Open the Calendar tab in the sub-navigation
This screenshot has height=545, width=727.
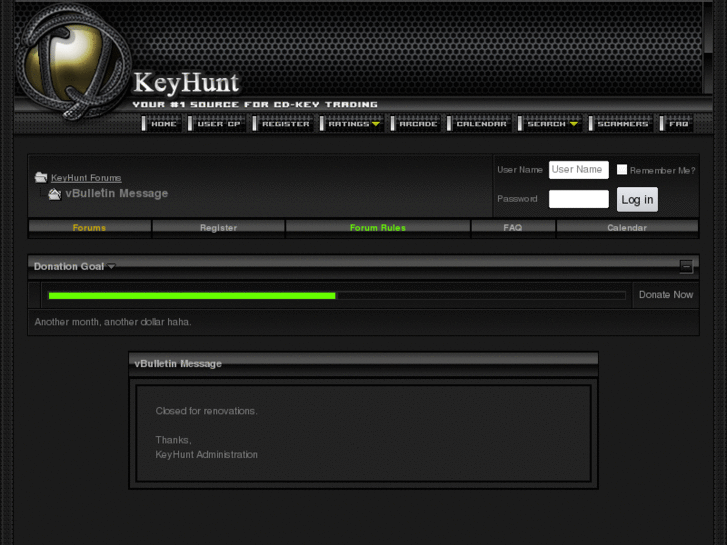pos(627,228)
